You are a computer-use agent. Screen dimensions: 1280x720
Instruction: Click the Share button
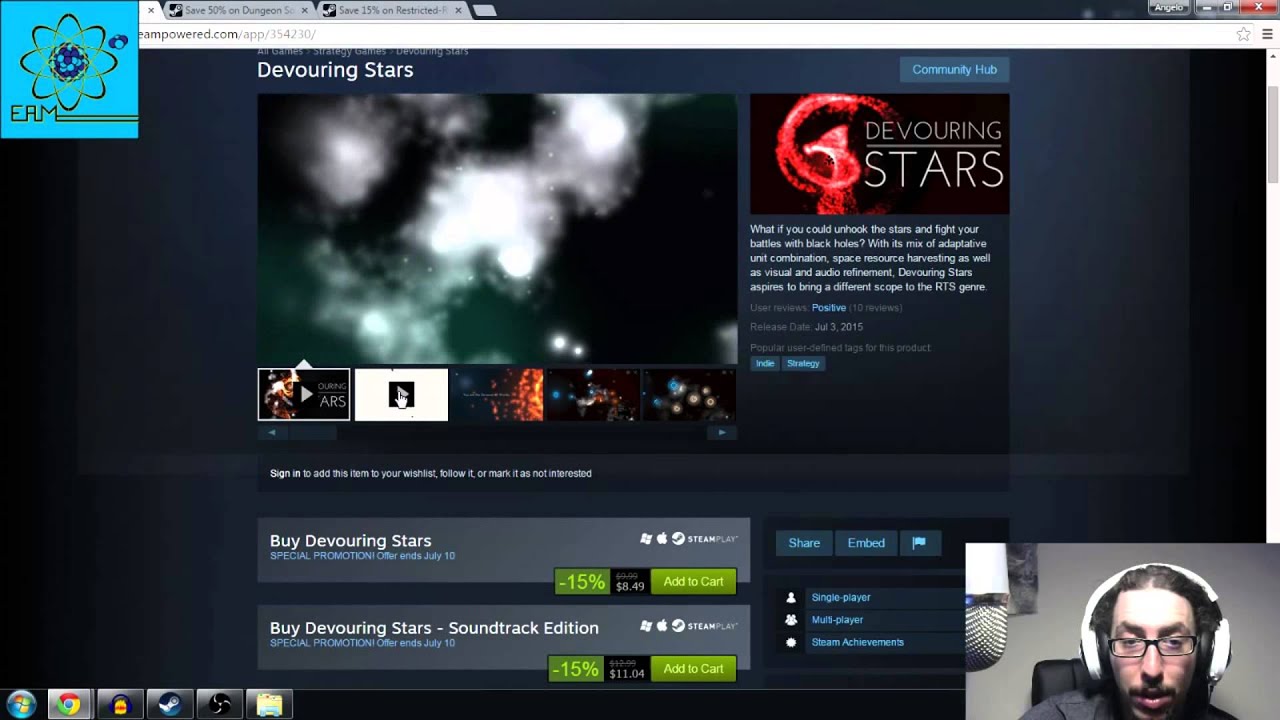click(x=804, y=543)
